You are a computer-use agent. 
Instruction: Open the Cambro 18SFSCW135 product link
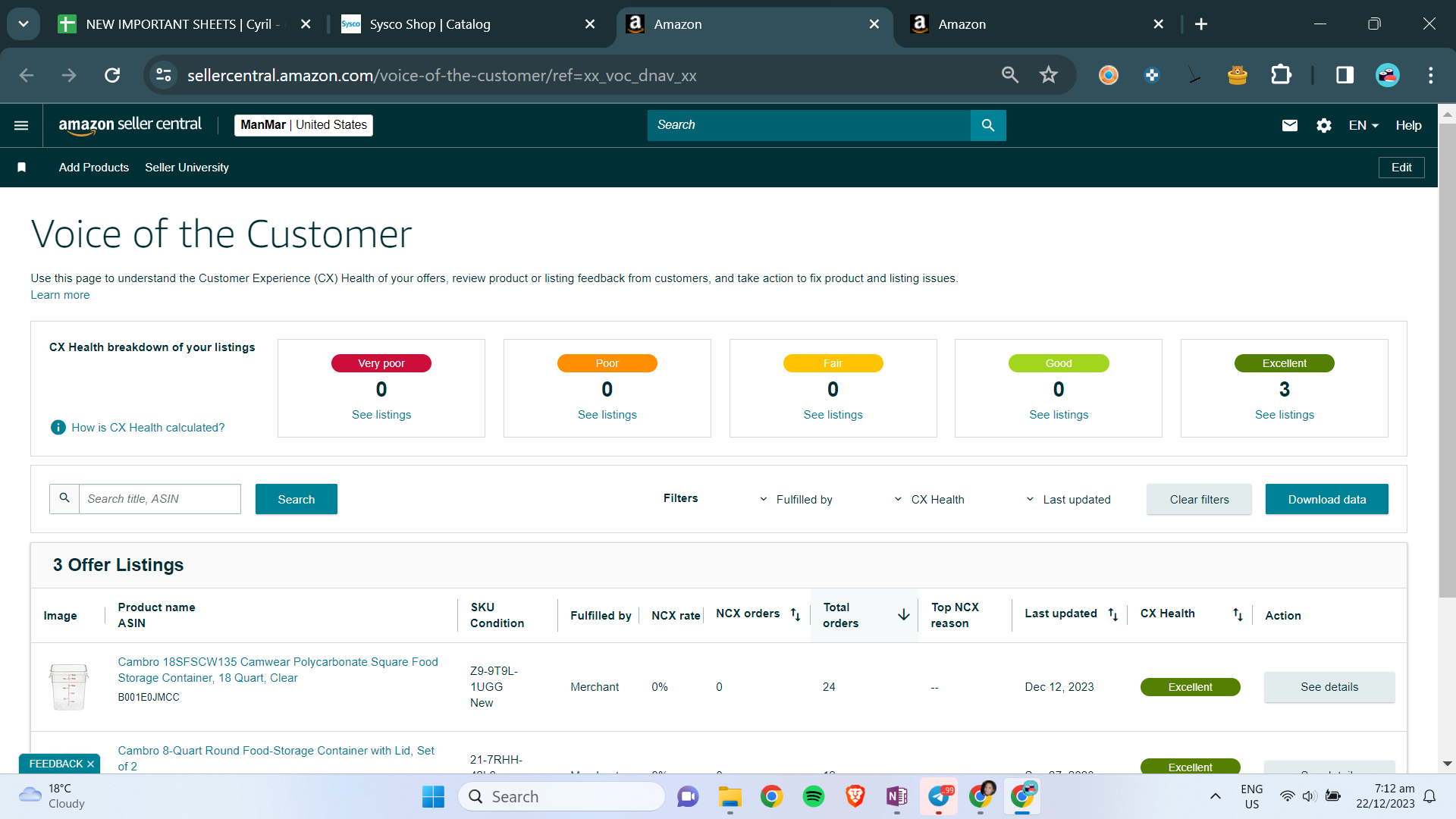click(x=278, y=670)
